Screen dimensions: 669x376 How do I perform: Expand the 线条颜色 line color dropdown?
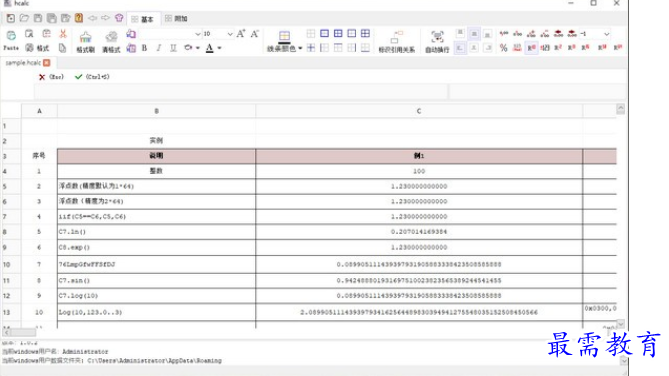click(x=300, y=48)
